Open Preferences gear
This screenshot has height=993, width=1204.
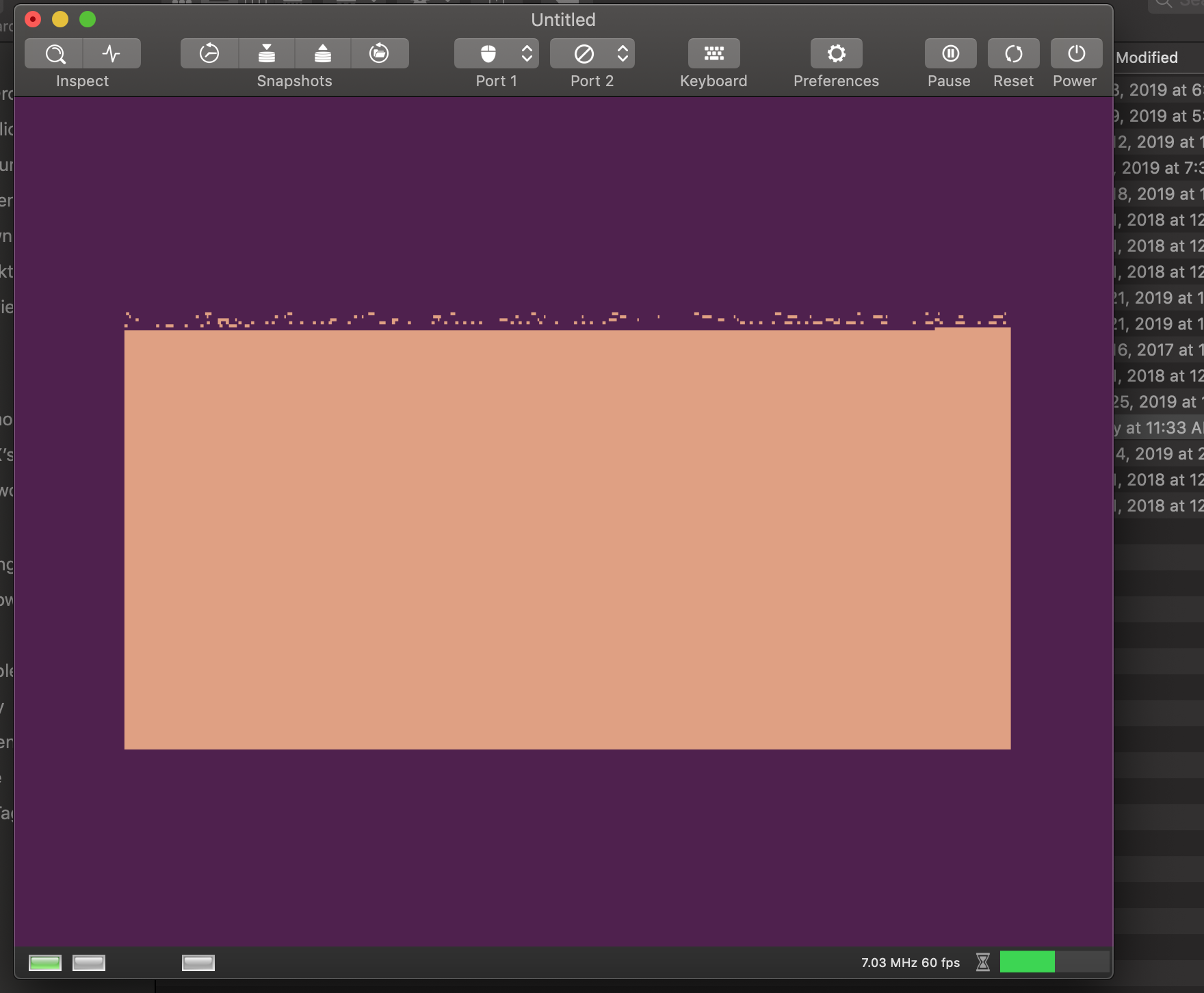click(837, 53)
